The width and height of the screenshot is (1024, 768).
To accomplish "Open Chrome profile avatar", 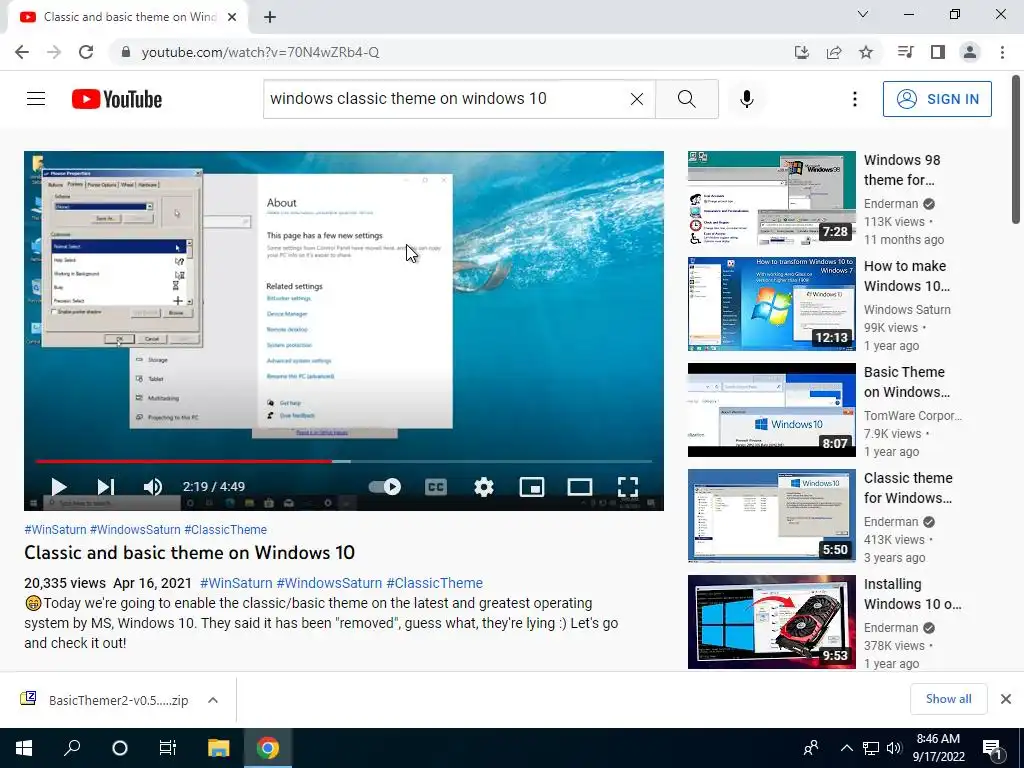I will [970, 52].
